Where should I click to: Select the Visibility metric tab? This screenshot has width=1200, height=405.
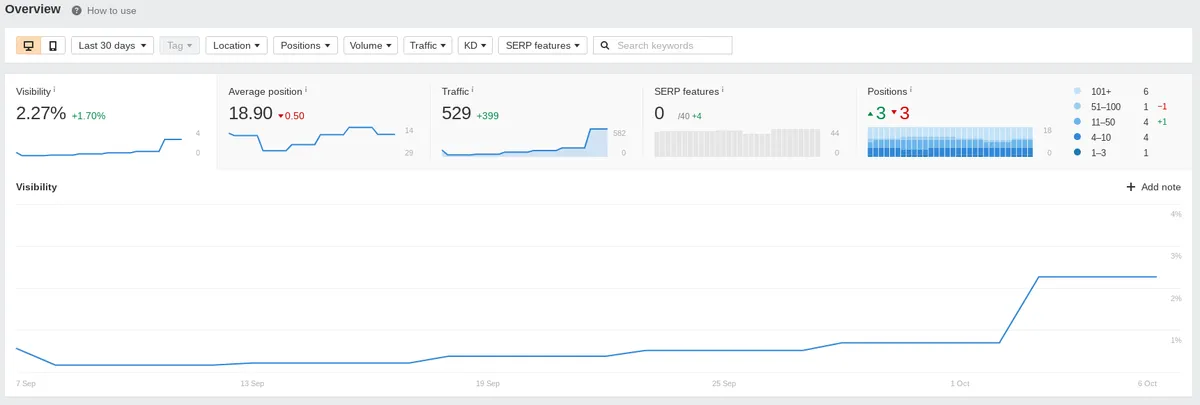pyautogui.click(x=111, y=121)
